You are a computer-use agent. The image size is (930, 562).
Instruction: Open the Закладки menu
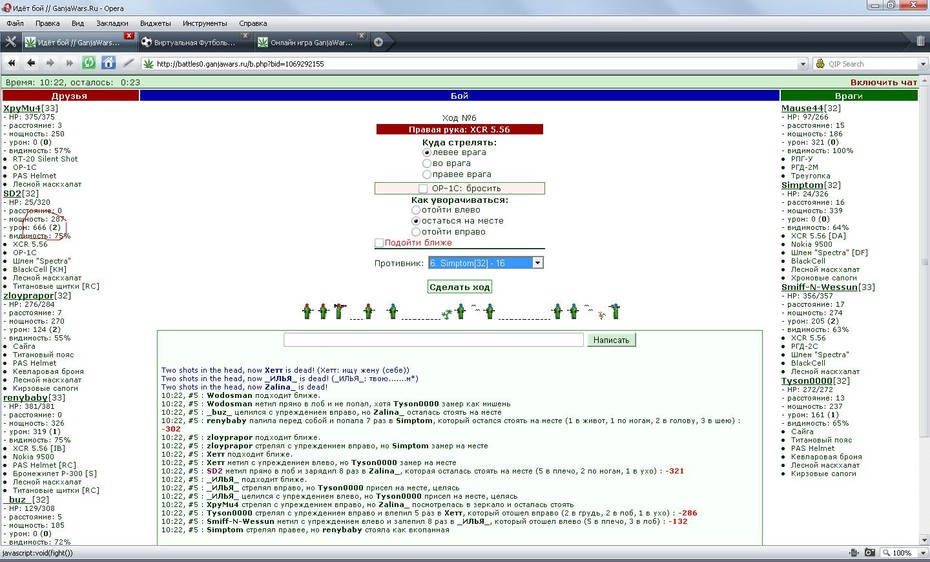112,23
